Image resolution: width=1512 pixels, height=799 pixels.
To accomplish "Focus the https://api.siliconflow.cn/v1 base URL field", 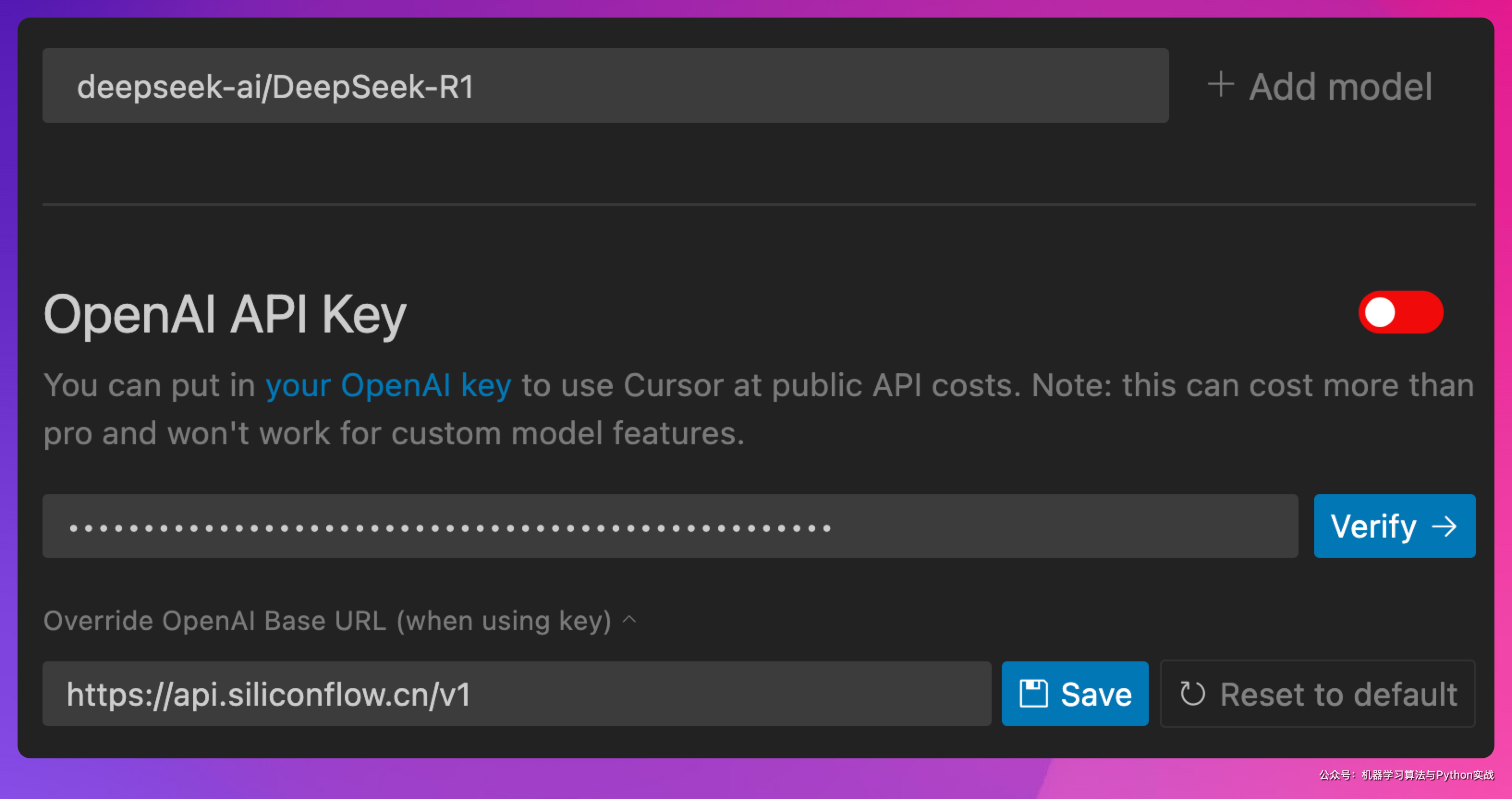I will click(x=517, y=694).
